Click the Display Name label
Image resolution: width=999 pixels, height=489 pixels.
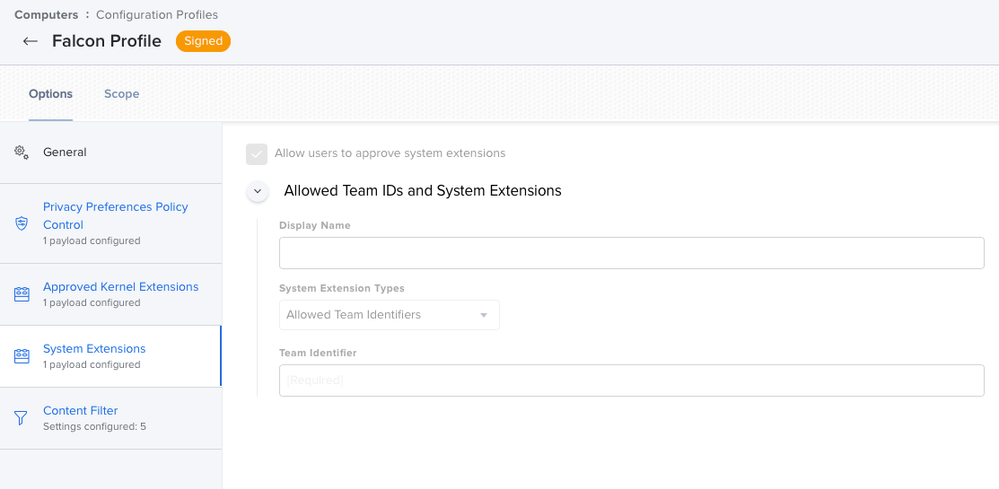[315, 225]
